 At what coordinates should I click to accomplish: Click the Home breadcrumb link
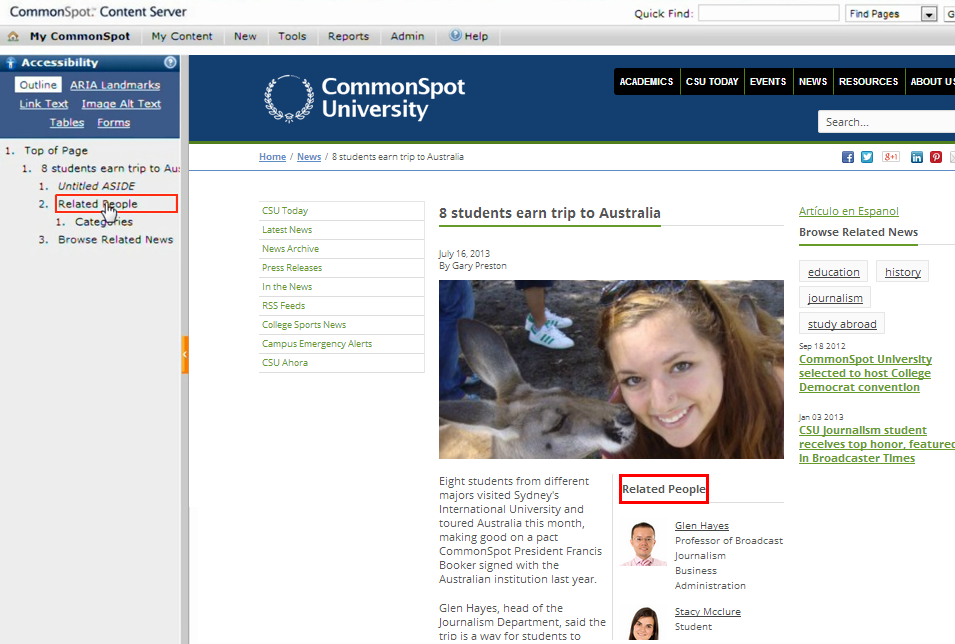point(272,157)
